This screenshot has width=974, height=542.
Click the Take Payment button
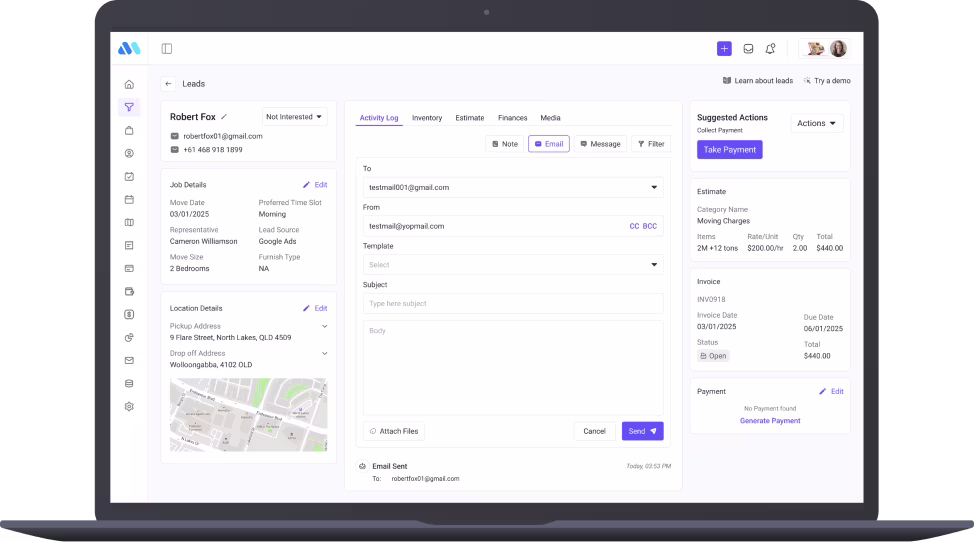coord(729,149)
